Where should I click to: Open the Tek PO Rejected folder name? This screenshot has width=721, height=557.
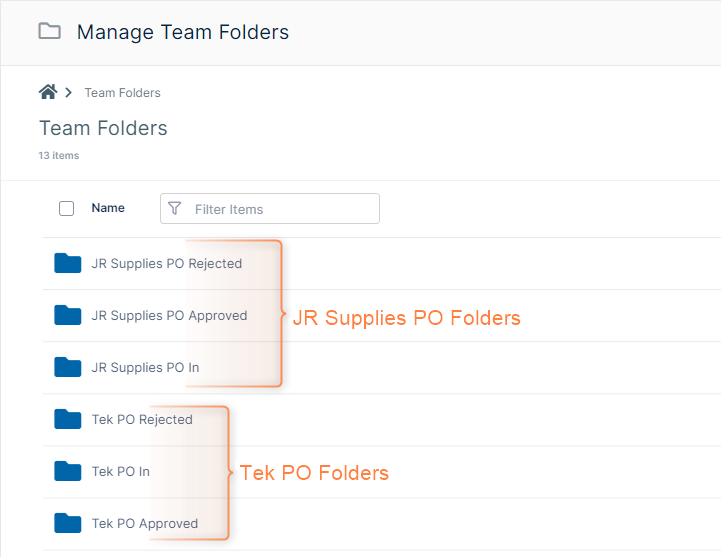tap(142, 420)
